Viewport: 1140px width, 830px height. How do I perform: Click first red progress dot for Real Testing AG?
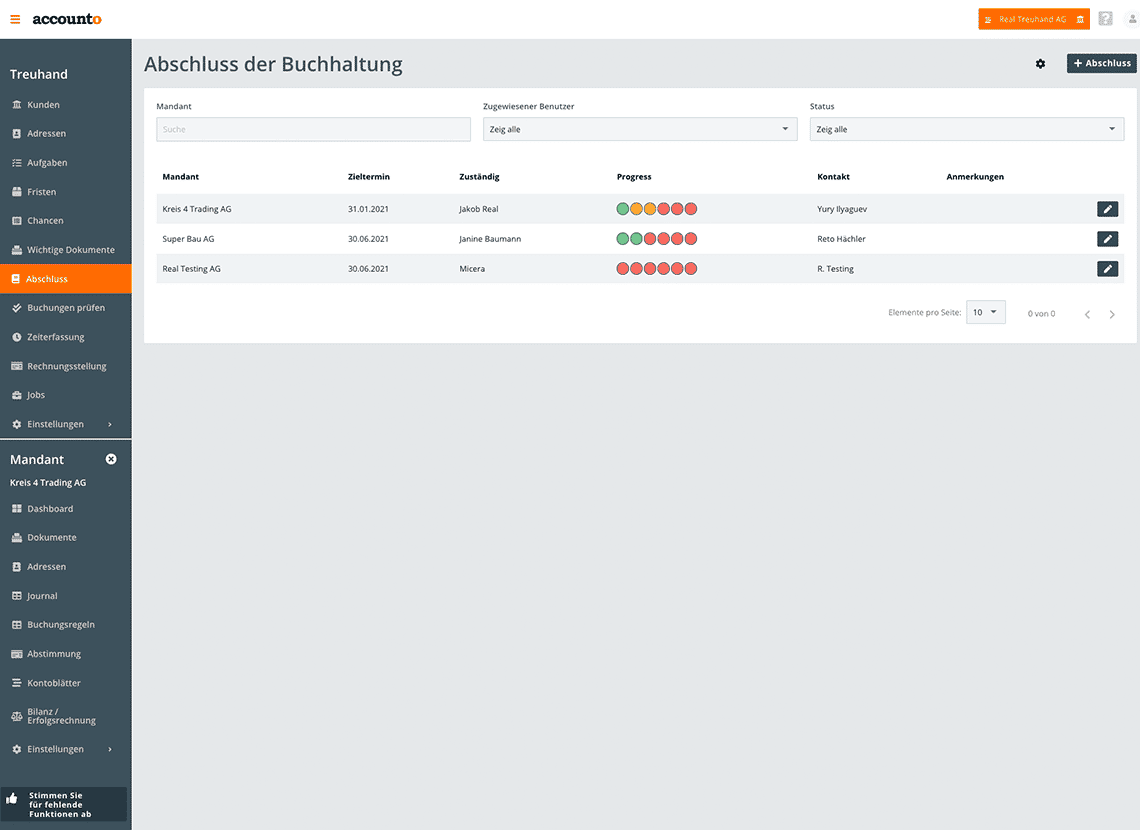[622, 269]
